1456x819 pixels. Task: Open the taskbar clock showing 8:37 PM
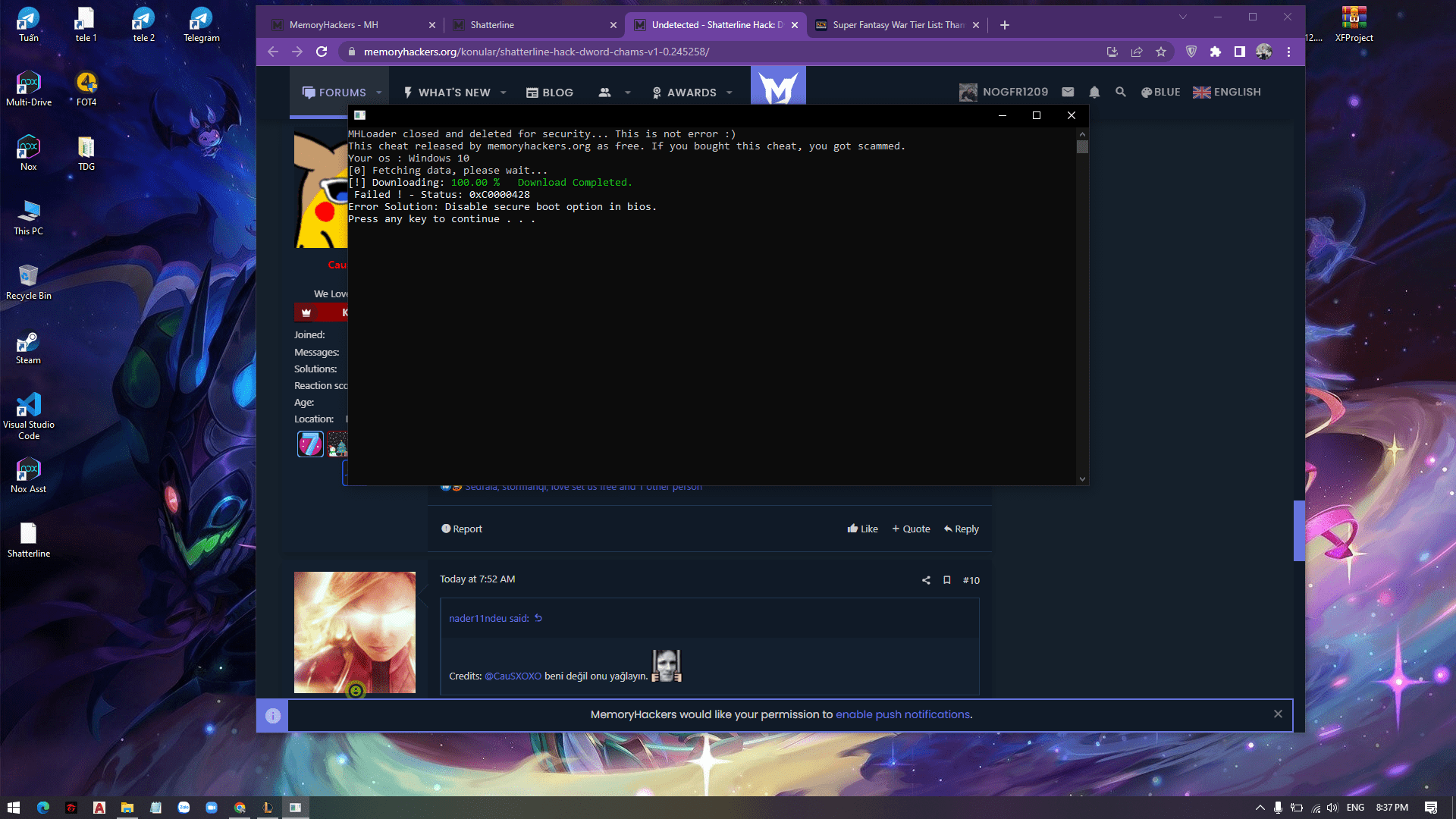coord(1392,808)
